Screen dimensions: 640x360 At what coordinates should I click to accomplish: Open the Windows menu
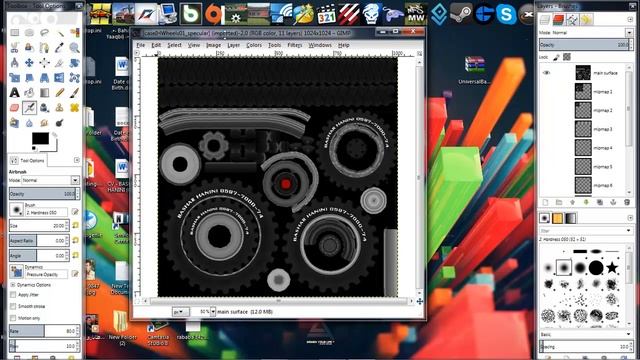pos(320,45)
